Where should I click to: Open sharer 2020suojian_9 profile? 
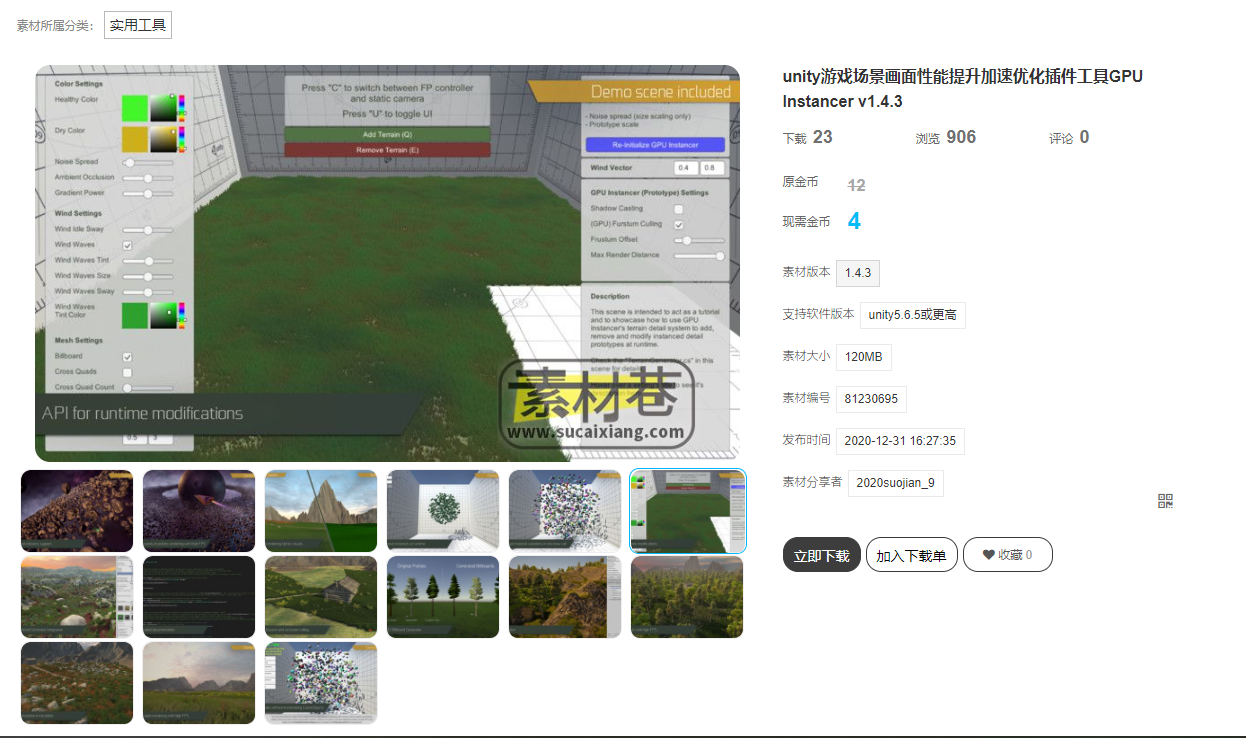(x=895, y=483)
